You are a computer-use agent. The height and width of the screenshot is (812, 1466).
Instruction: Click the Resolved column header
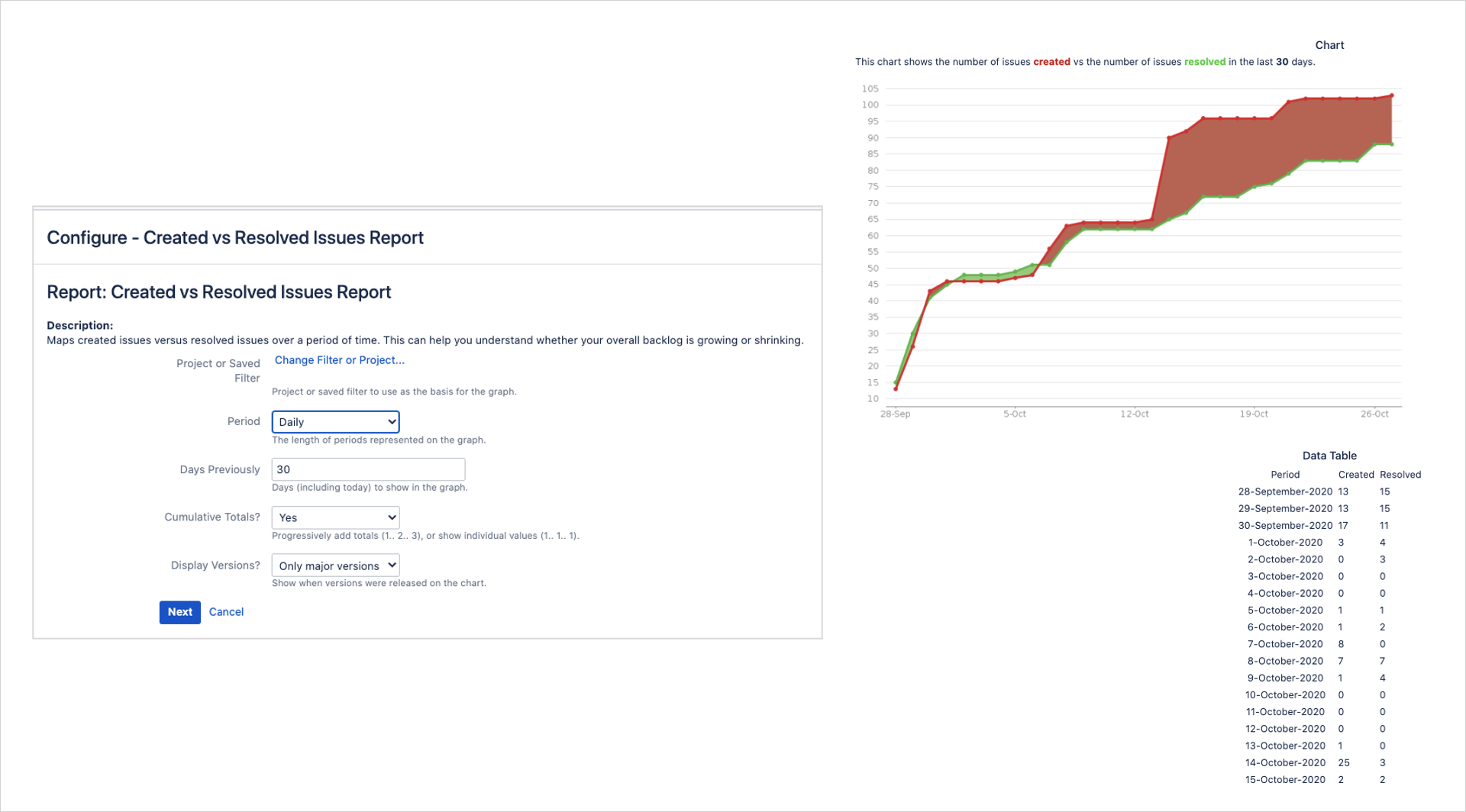point(1400,474)
